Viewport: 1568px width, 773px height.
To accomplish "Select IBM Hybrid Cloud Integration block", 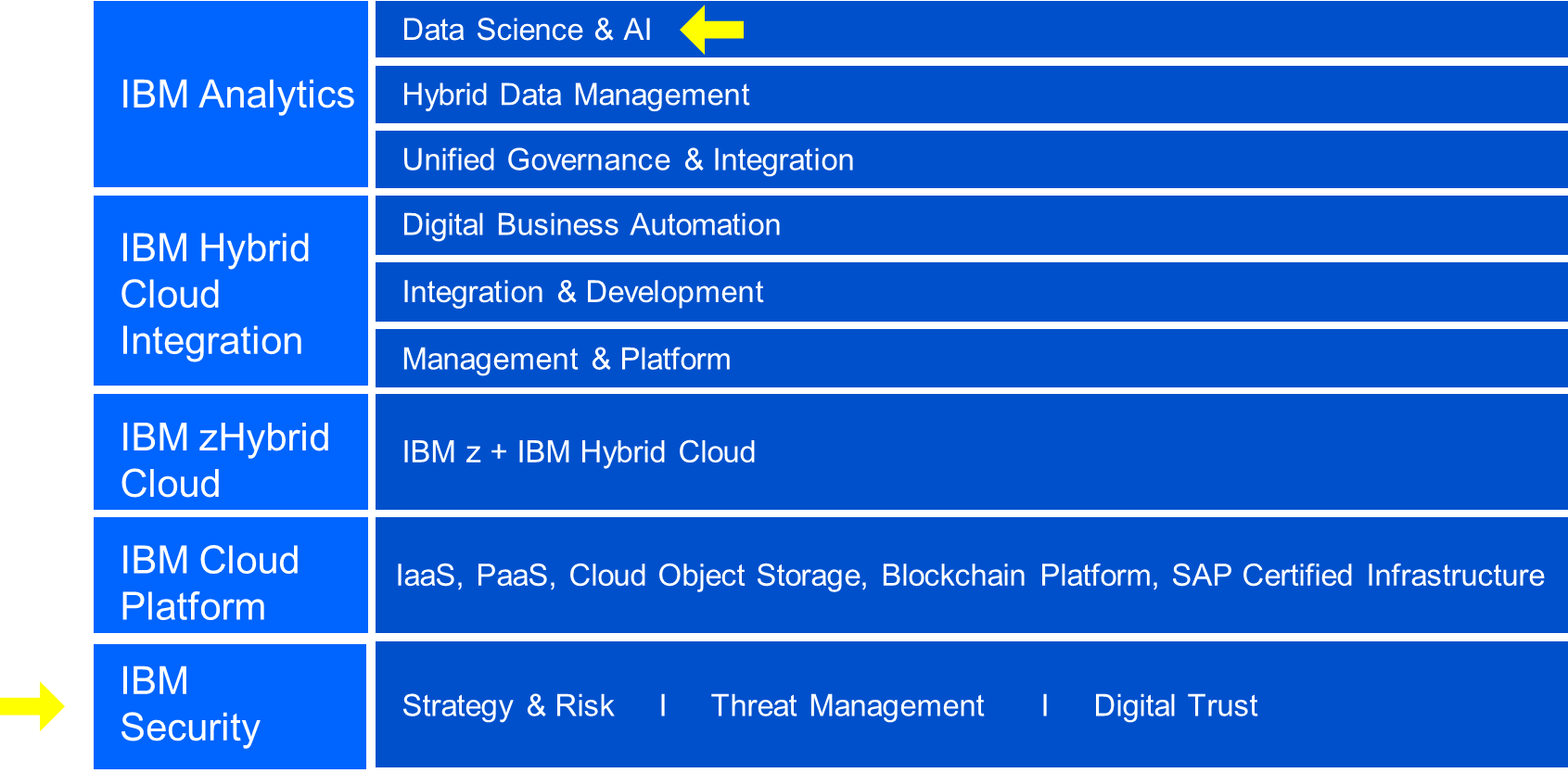I will [231, 291].
